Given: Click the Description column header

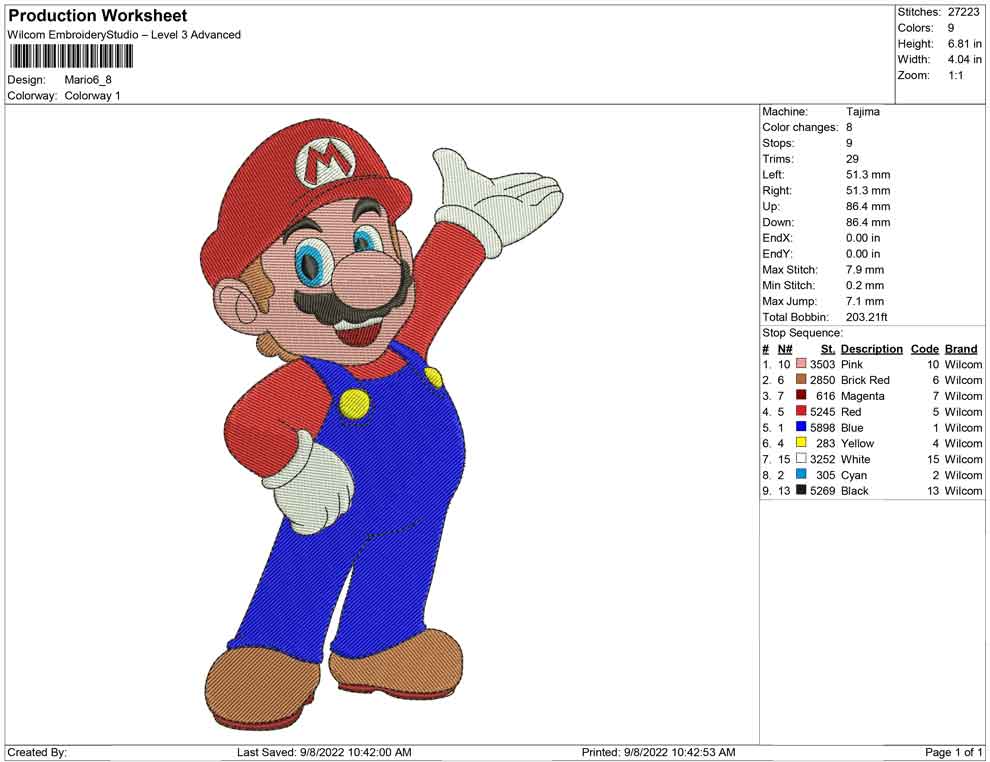Looking at the screenshot, I should coord(871,349).
